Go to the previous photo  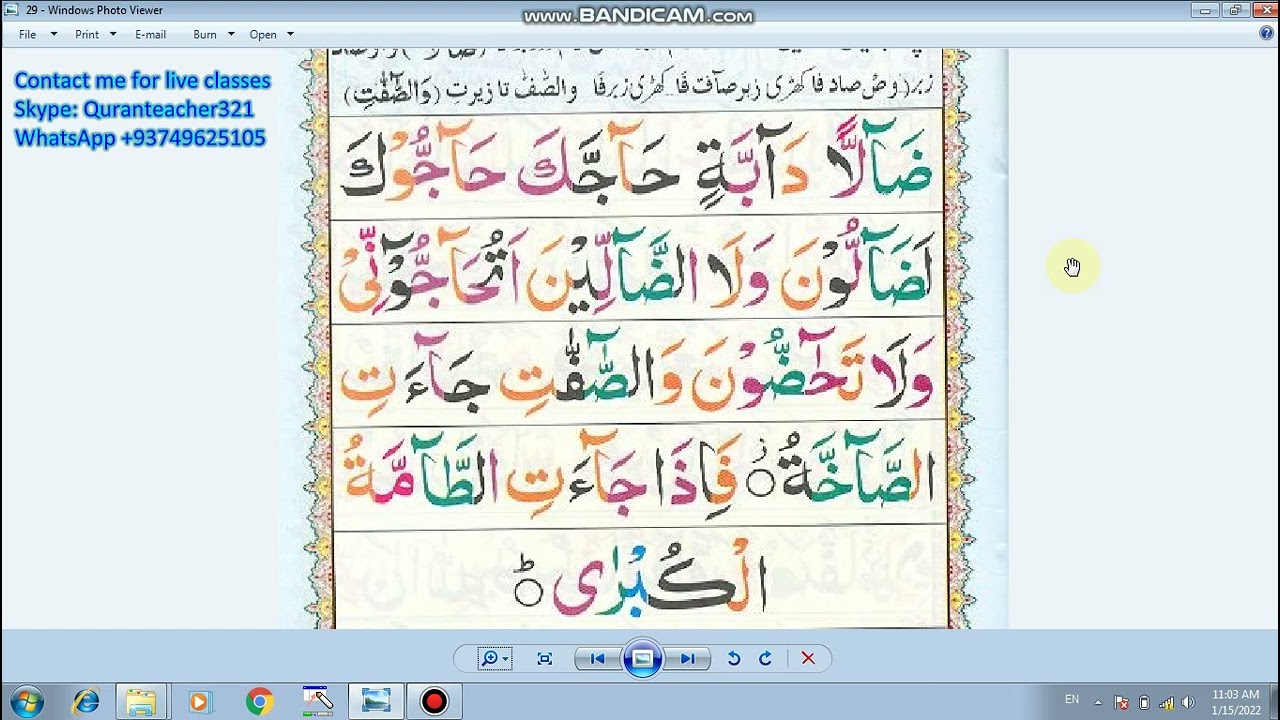[x=597, y=658]
